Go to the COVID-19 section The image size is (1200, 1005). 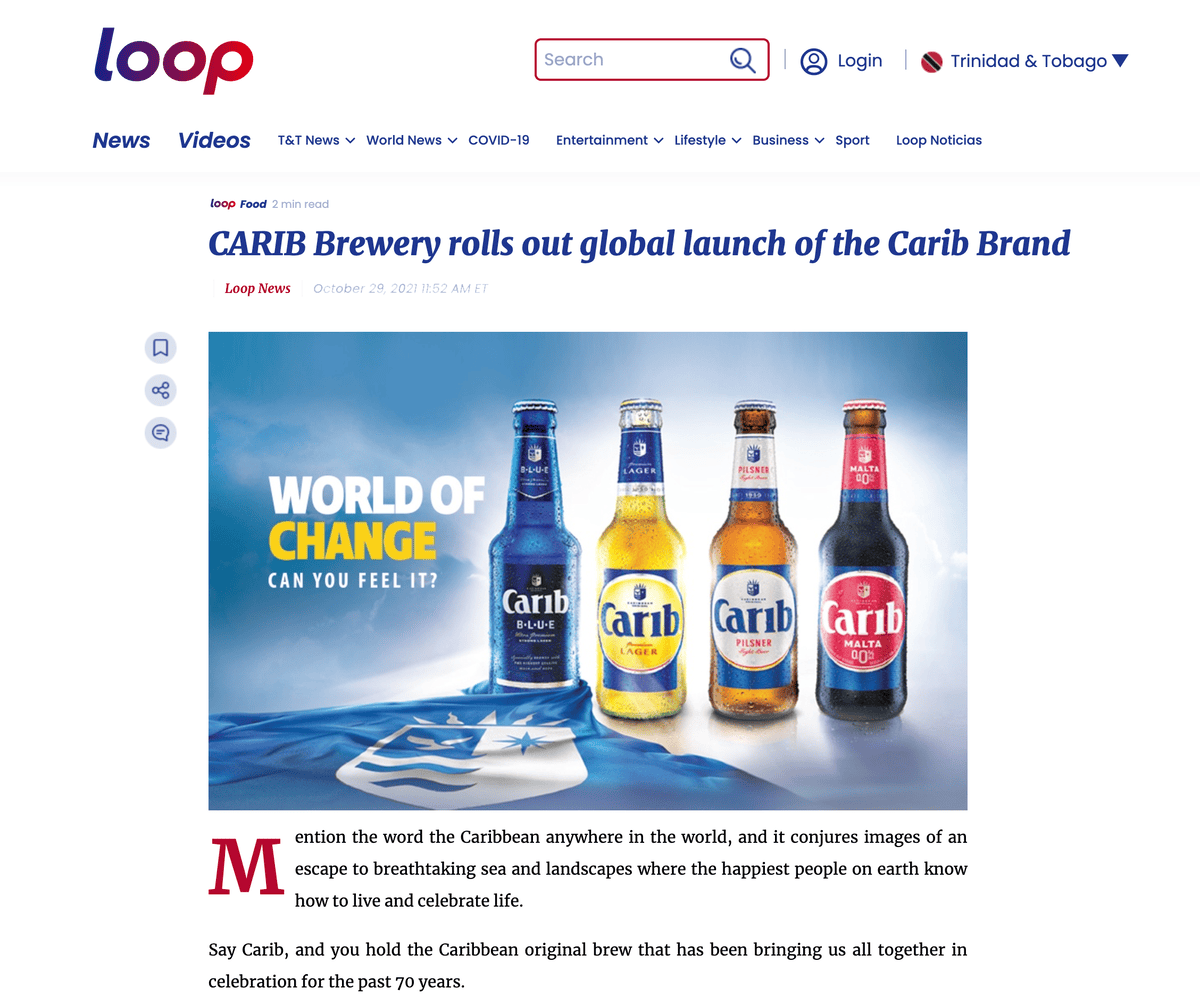click(499, 140)
